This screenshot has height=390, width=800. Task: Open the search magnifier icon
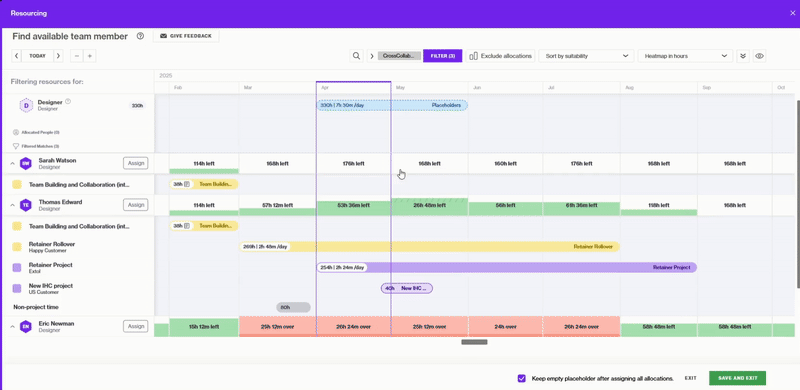(x=357, y=56)
